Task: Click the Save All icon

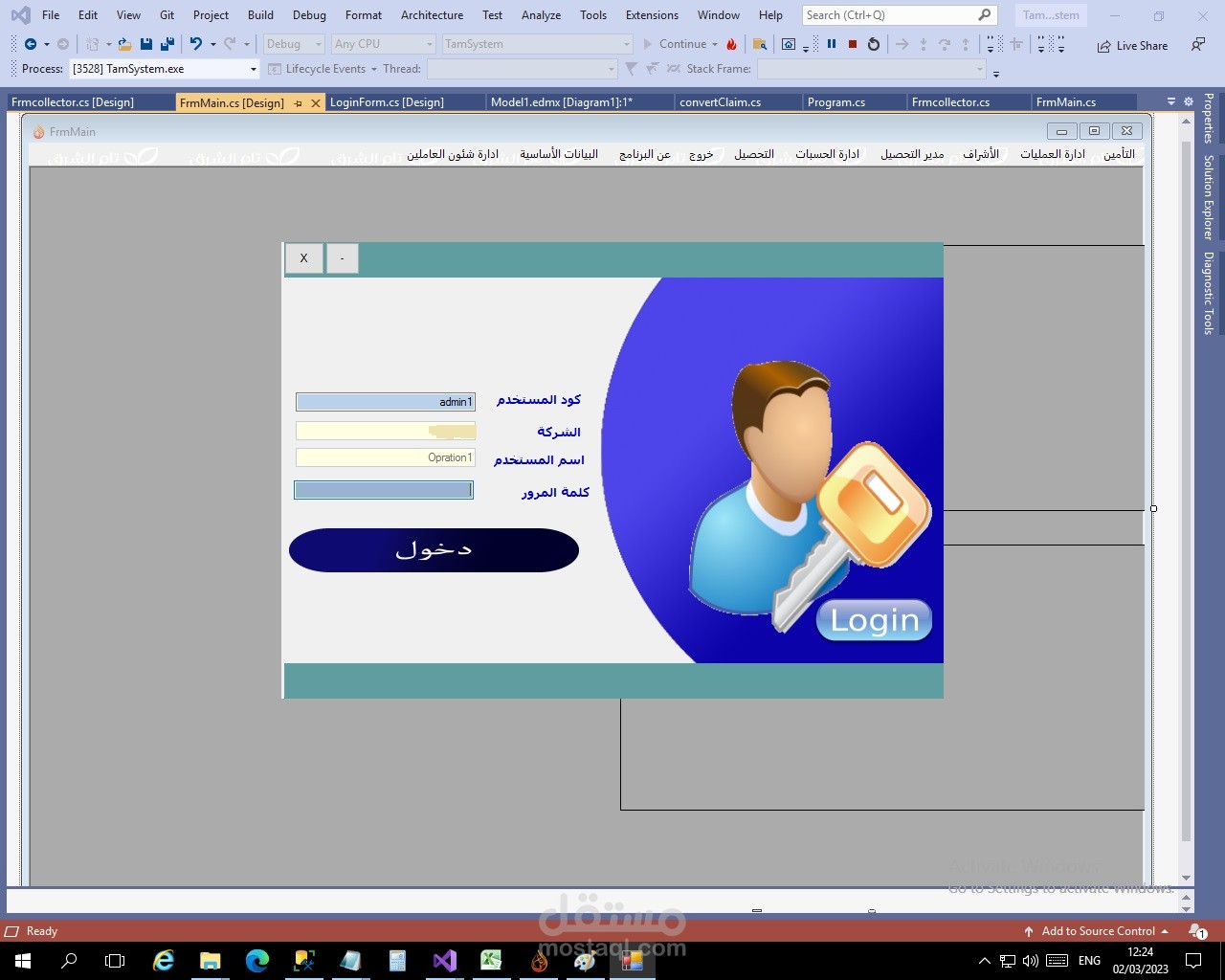Action: 167,44
